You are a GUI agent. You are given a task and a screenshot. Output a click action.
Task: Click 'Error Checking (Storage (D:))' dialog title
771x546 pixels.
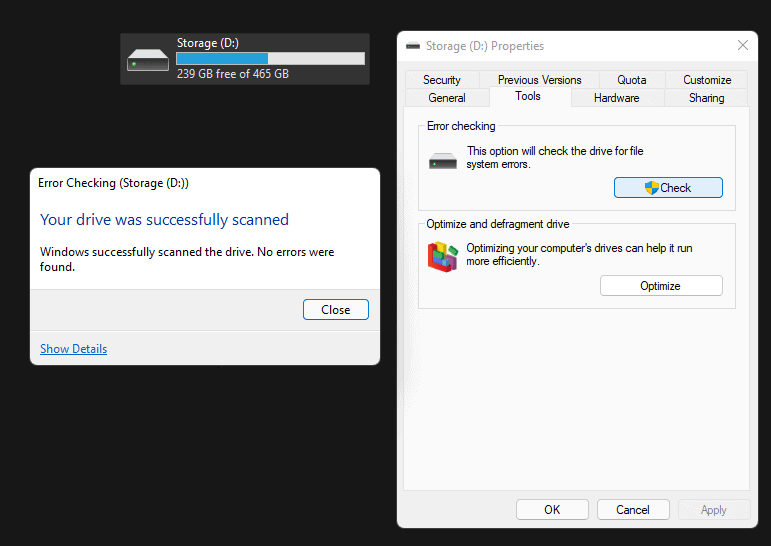114,183
